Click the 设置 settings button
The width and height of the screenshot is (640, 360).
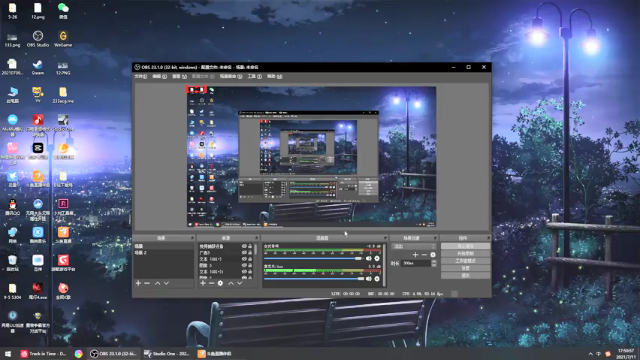click(465, 268)
